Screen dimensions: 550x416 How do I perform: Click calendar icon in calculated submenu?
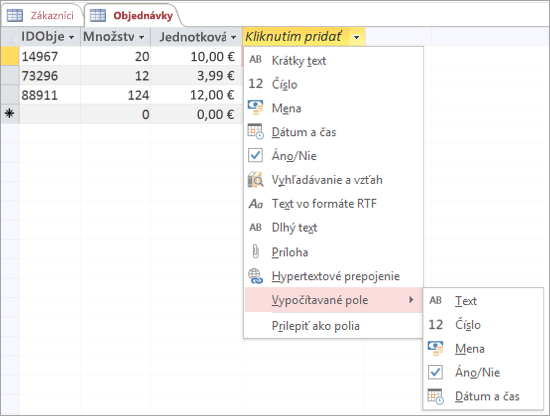tap(436, 396)
